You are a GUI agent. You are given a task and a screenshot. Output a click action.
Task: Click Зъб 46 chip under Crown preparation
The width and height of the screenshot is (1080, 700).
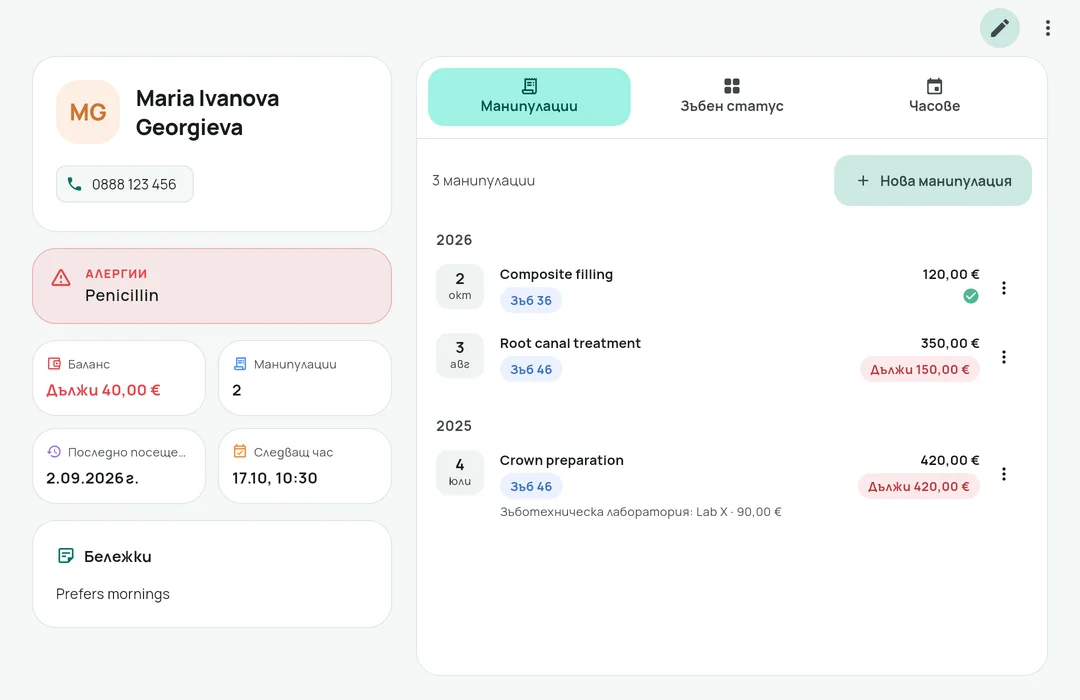[x=530, y=486]
